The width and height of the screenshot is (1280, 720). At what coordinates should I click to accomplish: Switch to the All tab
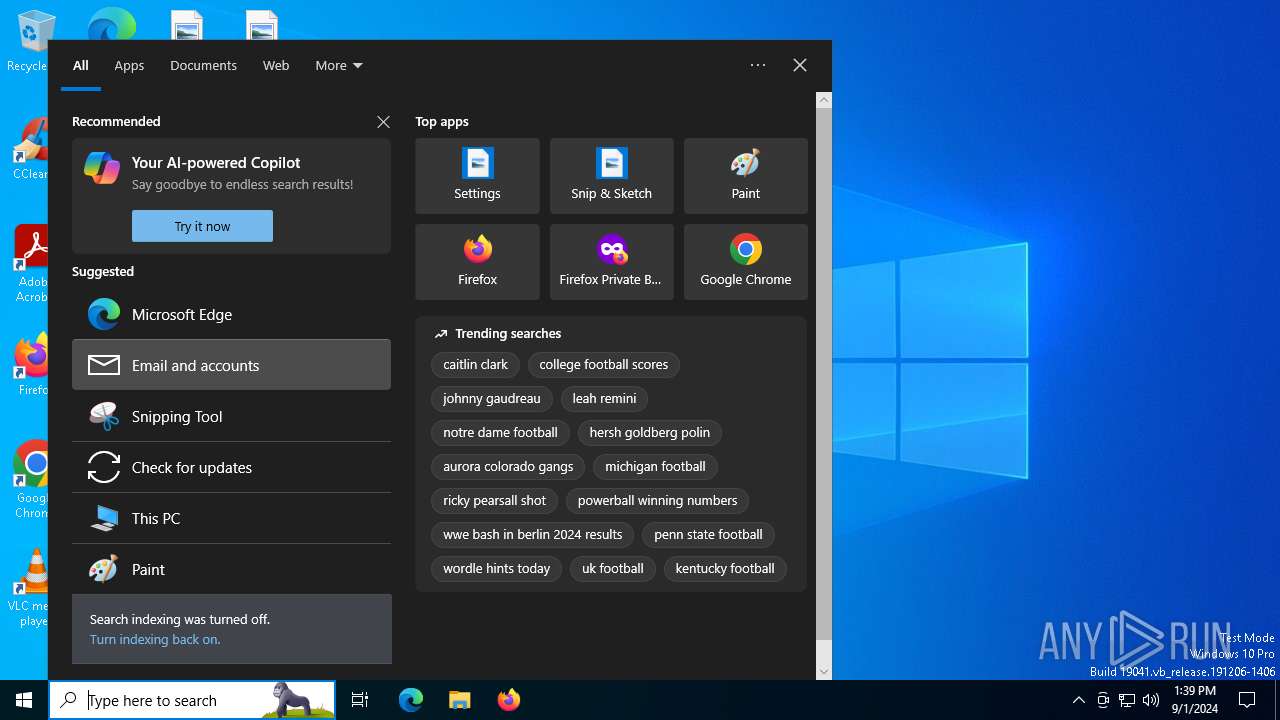[x=81, y=65]
